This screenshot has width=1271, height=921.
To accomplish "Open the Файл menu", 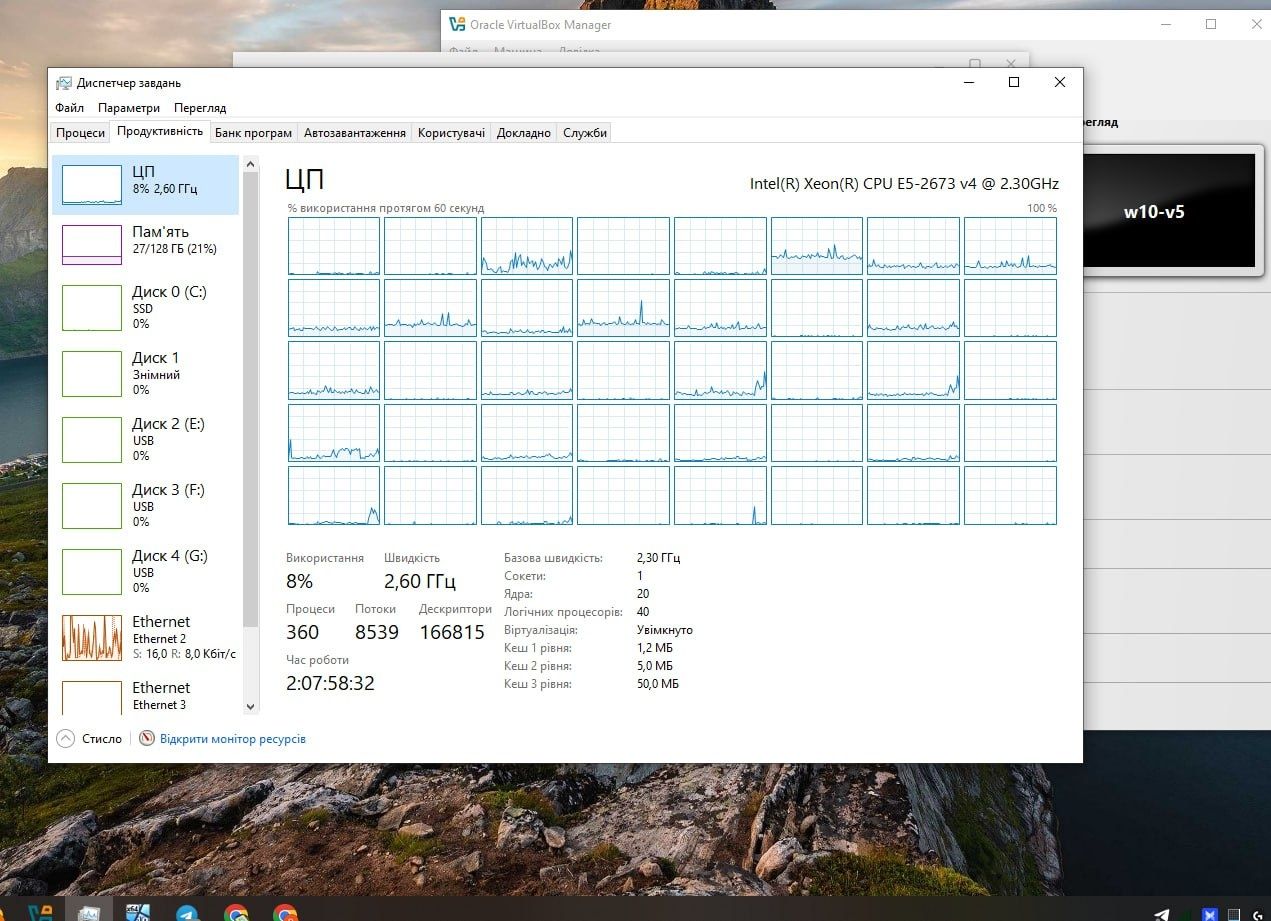I will pyautogui.click(x=69, y=108).
